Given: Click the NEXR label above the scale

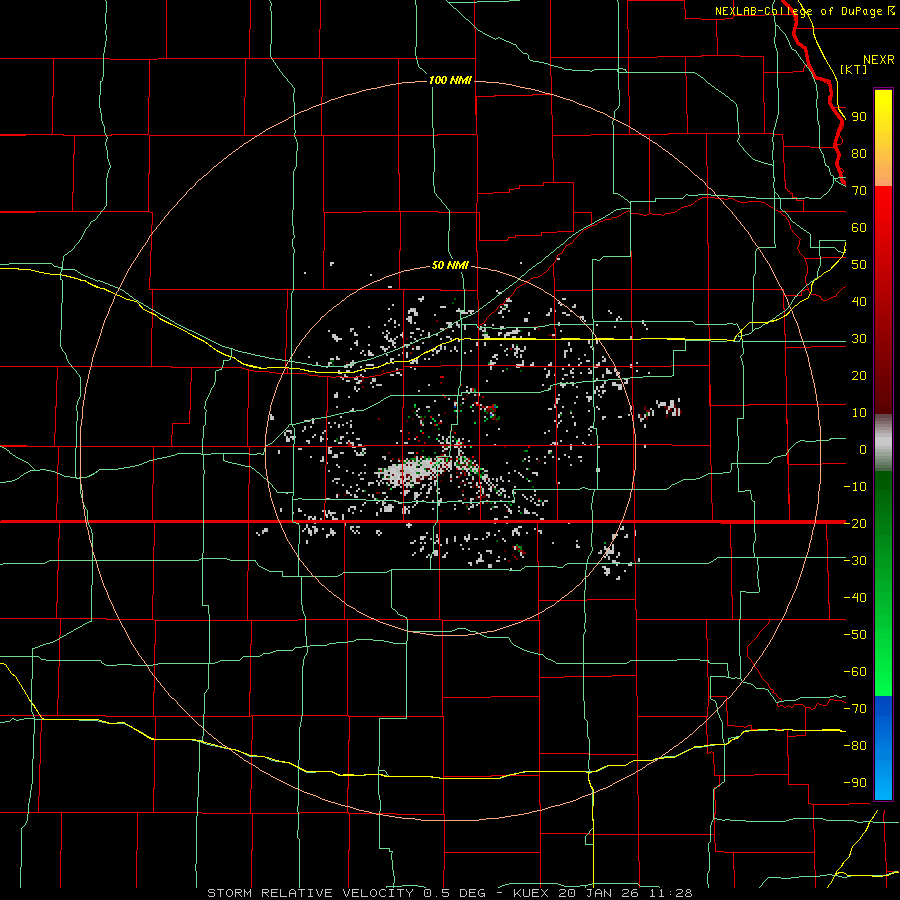Looking at the screenshot, I should [x=878, y=60].
